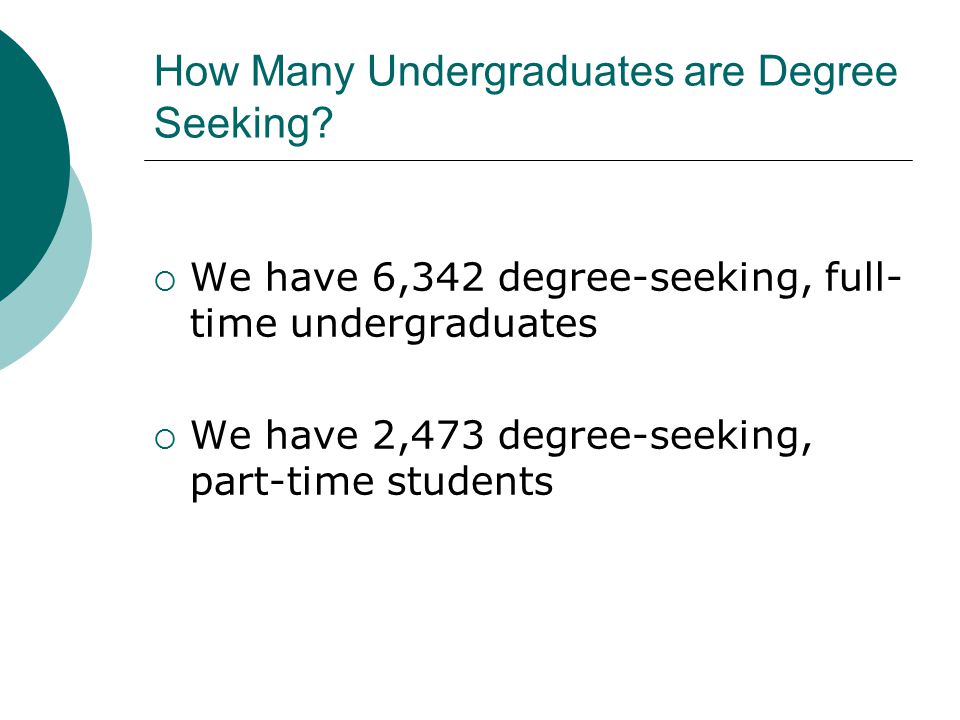
Task: Select the text part-time students
Action: pyautogui.click(x=372, y=484)
